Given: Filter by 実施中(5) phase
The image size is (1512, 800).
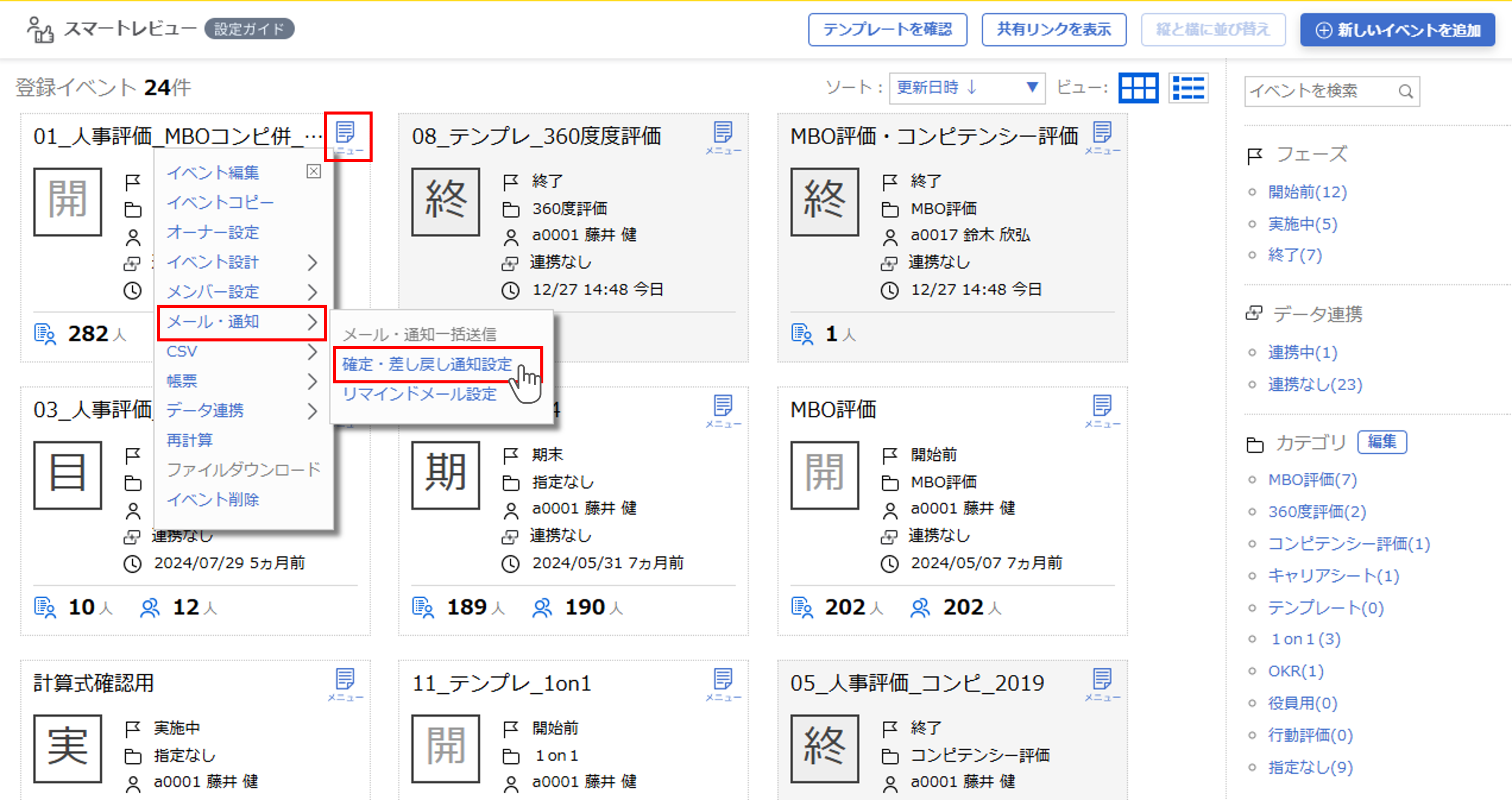Looking at the screenshot, I should click(x=1302, y=223).
